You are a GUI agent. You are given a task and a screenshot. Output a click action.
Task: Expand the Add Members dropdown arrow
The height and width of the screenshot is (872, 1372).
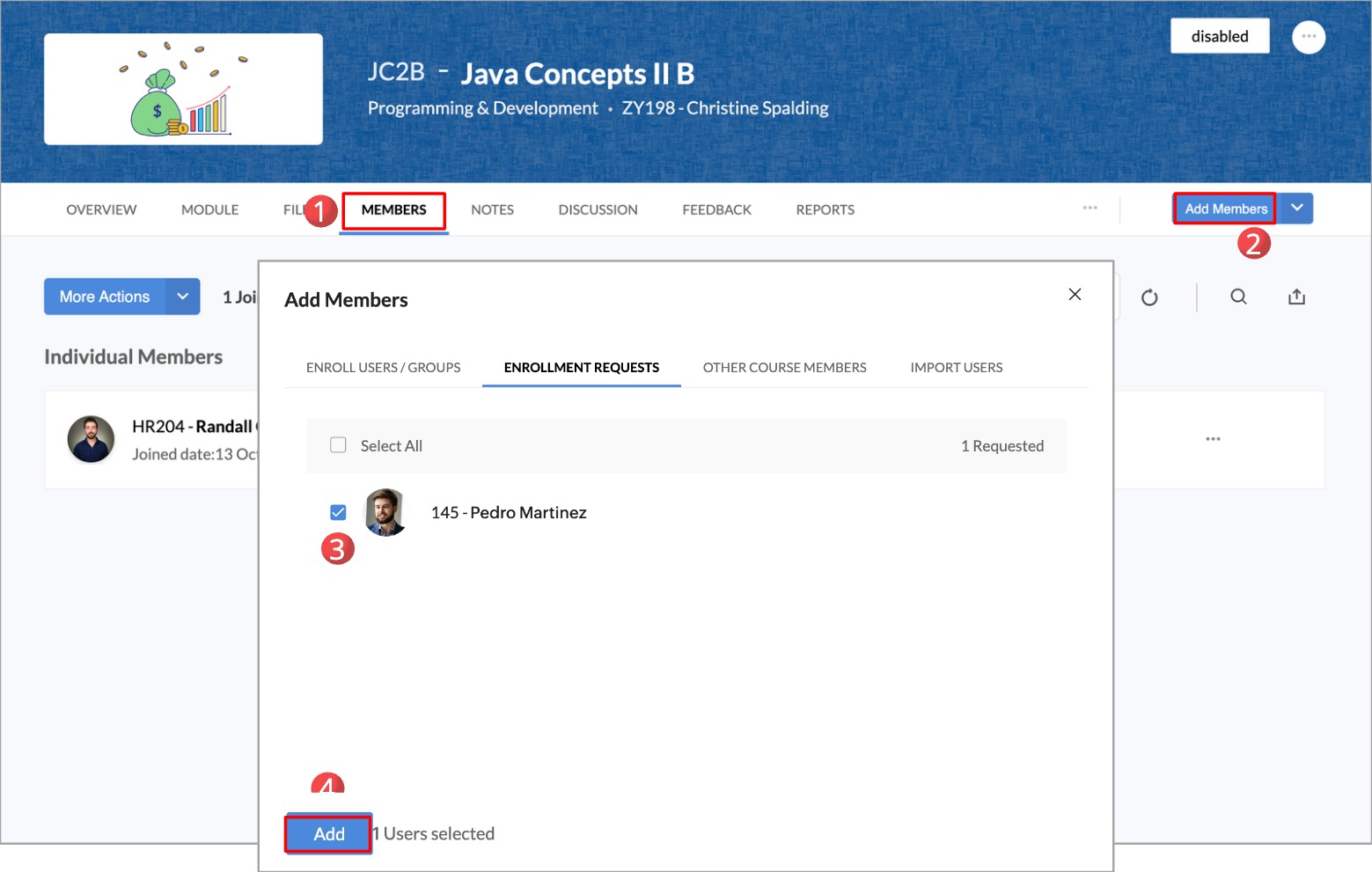pyautogui.click(x=1295, y=209)
